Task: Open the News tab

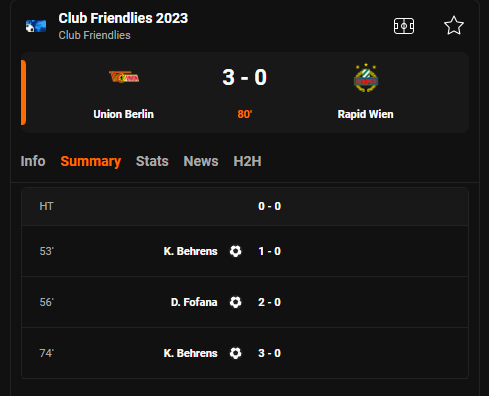Action: tap(201, 161)
